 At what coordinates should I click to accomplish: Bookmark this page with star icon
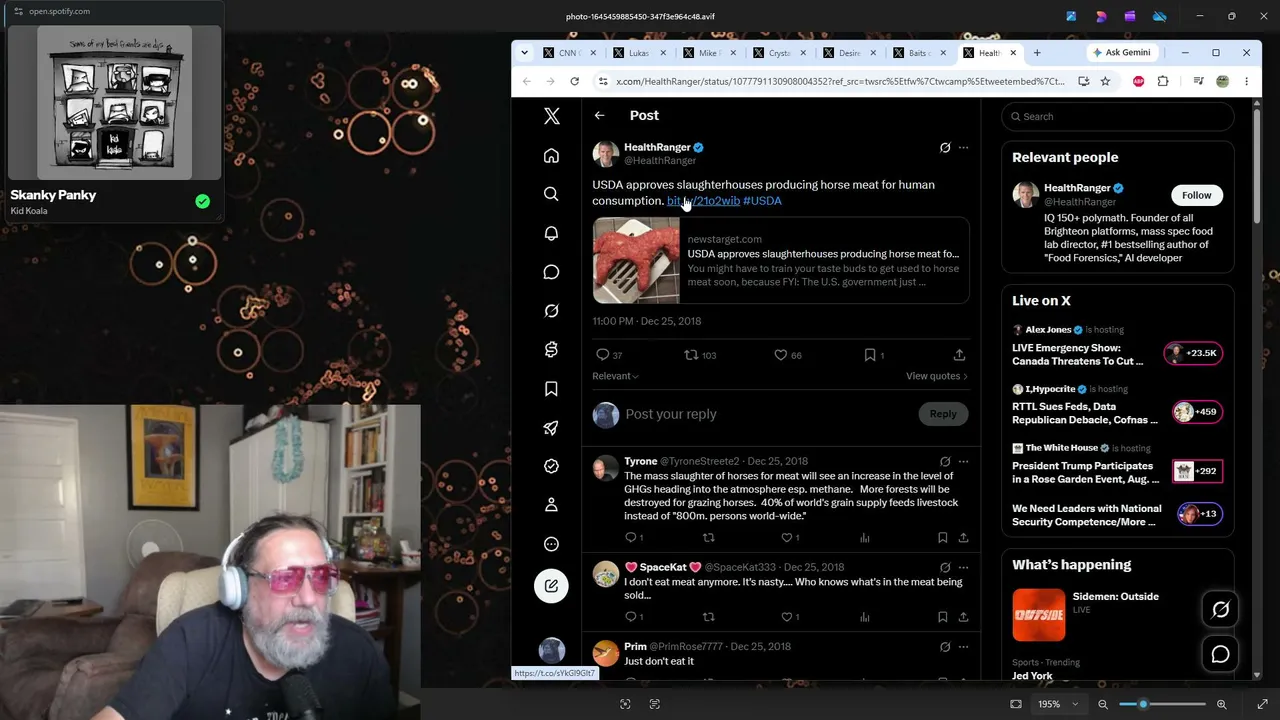1105,81
